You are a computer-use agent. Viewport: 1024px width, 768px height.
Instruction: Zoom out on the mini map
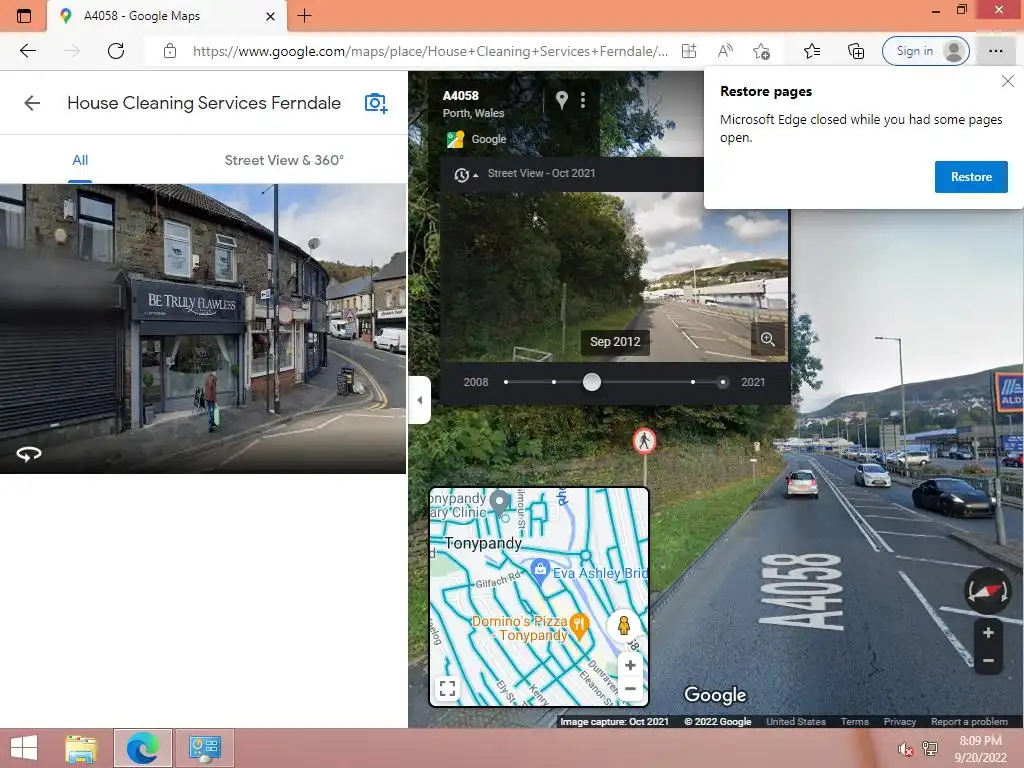[x=630, y=688]
